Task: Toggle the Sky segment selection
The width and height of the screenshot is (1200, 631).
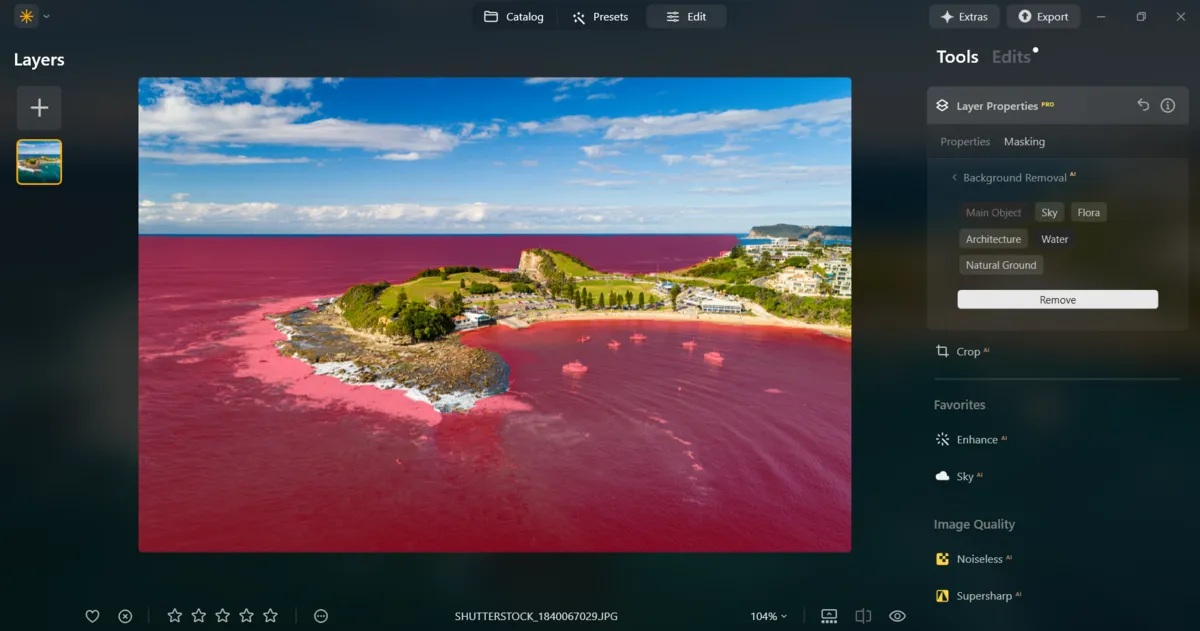Action: pos(1049,212)
